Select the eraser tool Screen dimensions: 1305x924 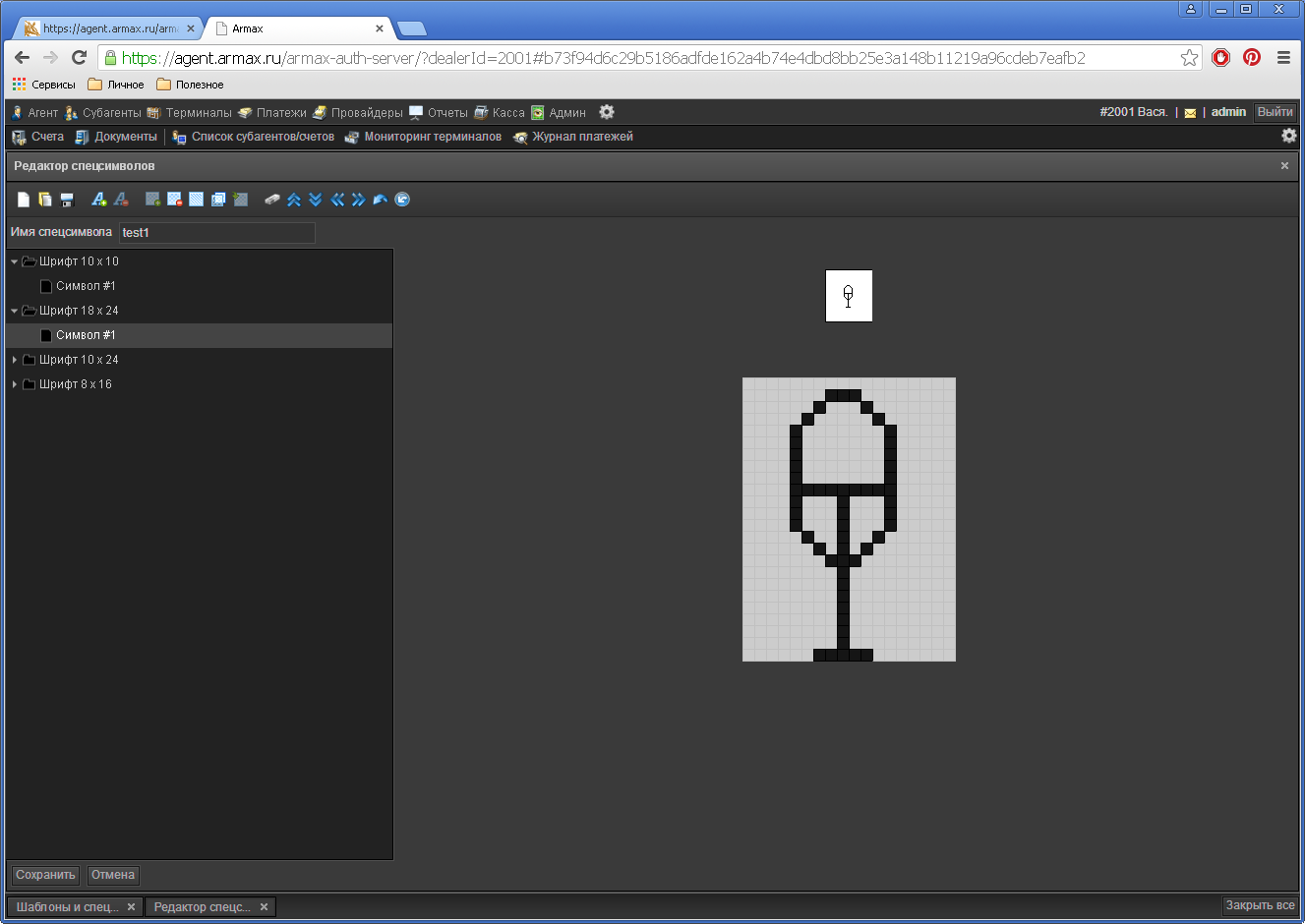coord(272,200)
